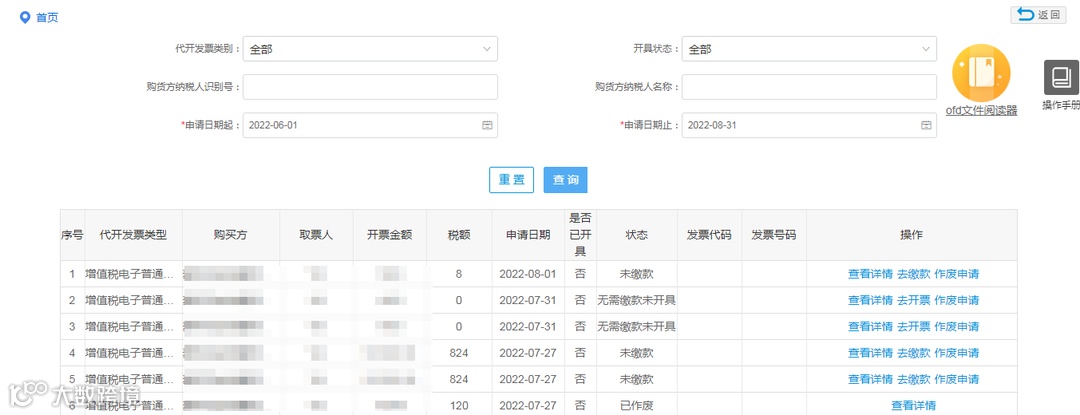The width and height of the screenshot is (1080, 415).
Task: Click 作废申请 in row 1
Action: (x=957, y=274)
